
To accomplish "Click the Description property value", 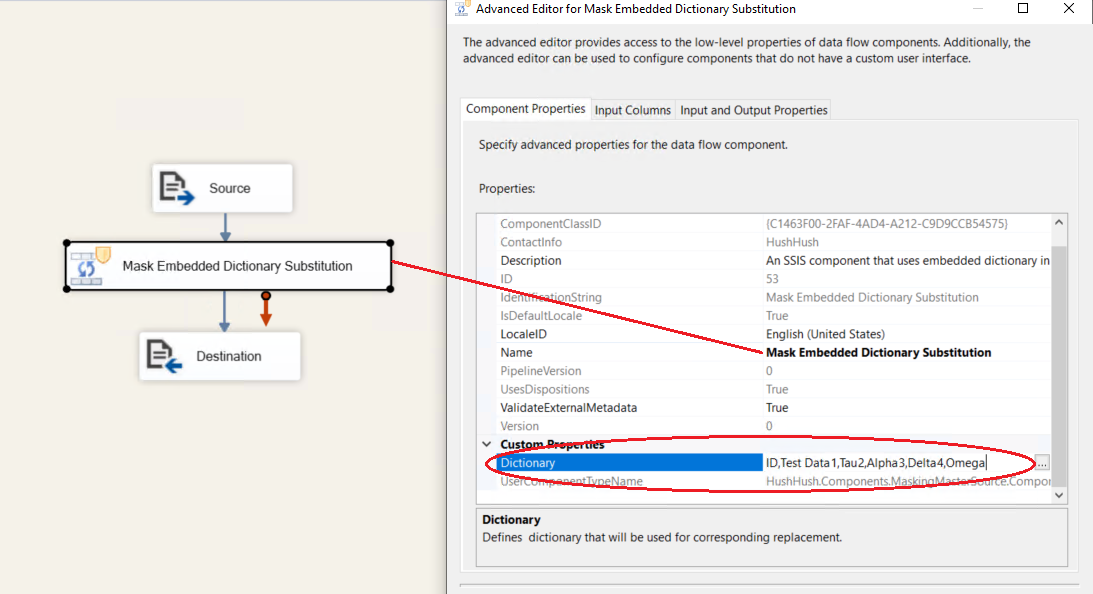I will point(905,261).
